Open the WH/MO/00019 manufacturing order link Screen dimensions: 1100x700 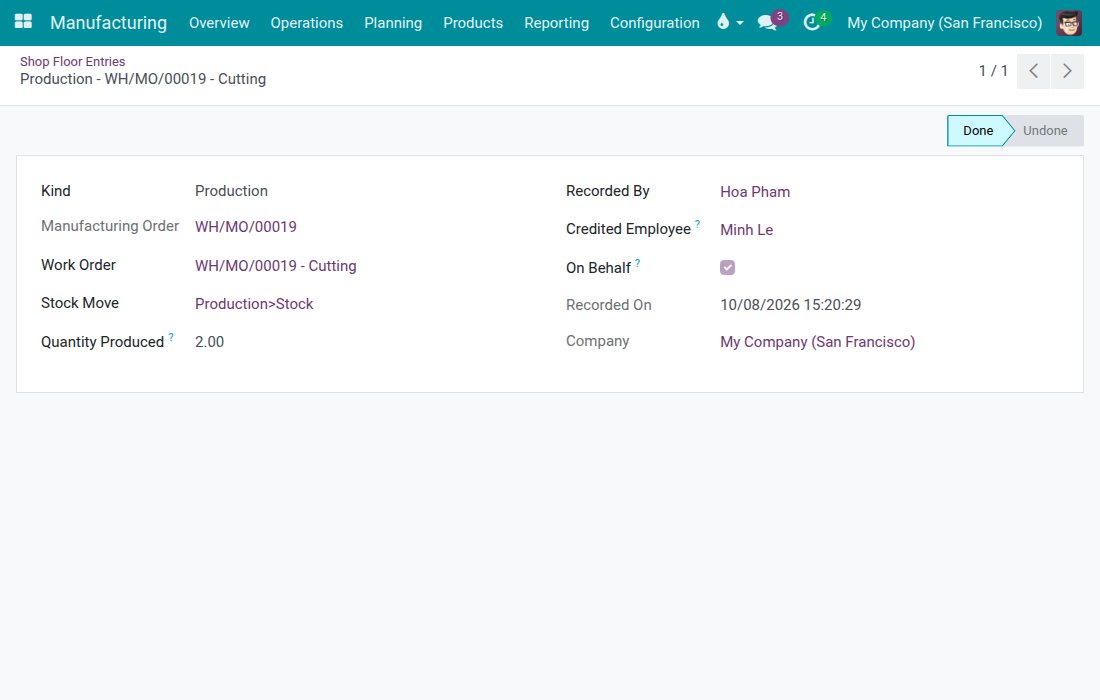(246, 227)
